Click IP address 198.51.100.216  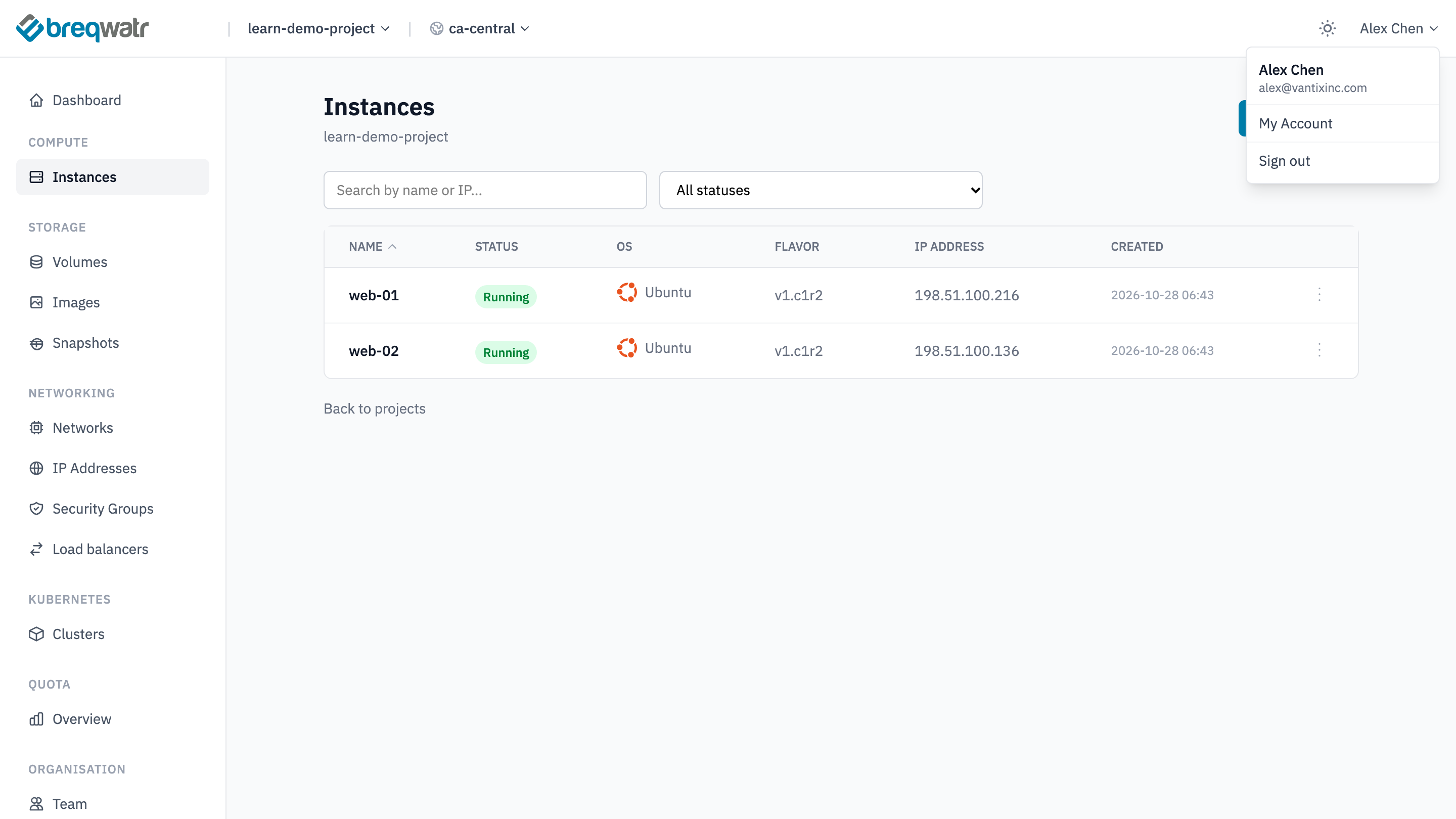[967, 295]
